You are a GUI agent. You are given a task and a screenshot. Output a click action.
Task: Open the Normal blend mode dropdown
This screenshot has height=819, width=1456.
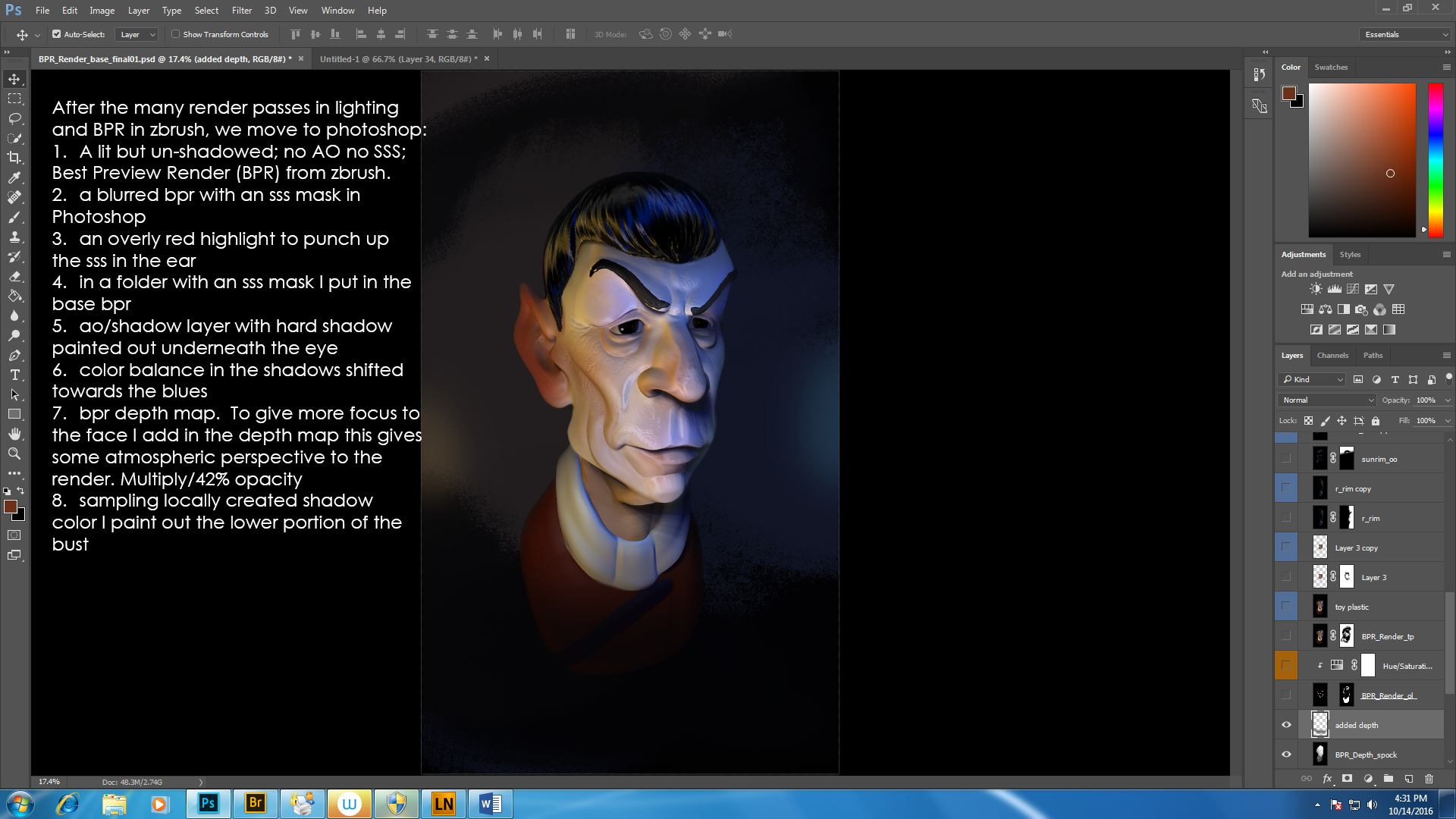tap(1327, 400)
